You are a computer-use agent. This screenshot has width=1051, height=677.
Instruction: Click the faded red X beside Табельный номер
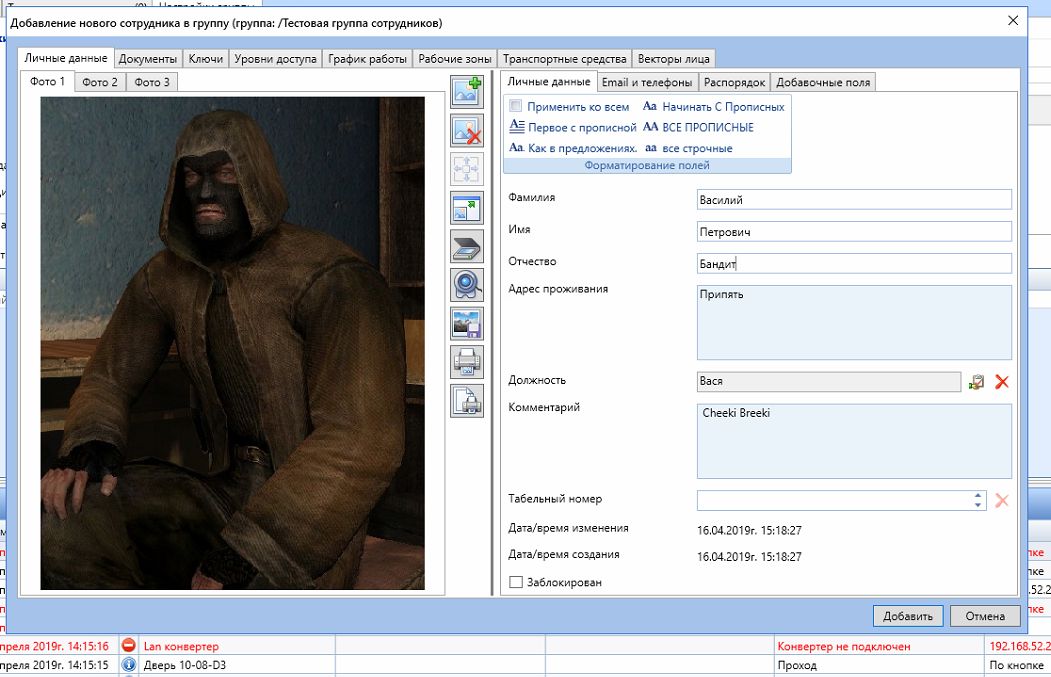(1002, 501)
